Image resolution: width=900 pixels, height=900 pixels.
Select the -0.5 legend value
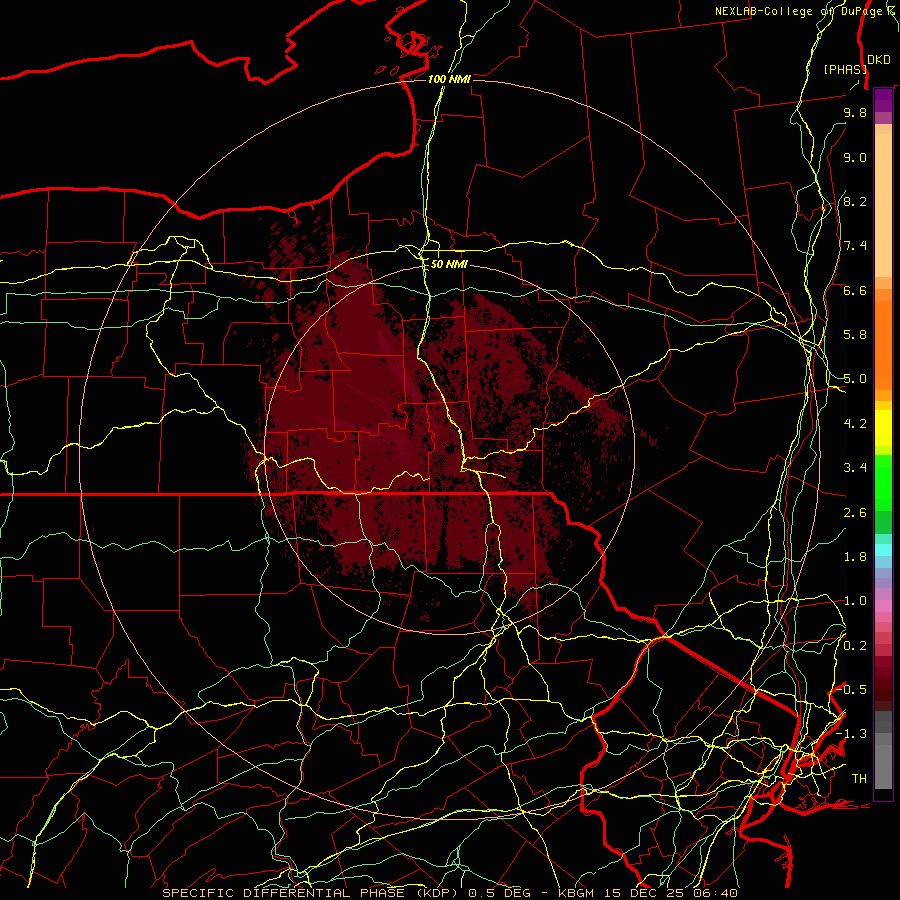(852, 690)
